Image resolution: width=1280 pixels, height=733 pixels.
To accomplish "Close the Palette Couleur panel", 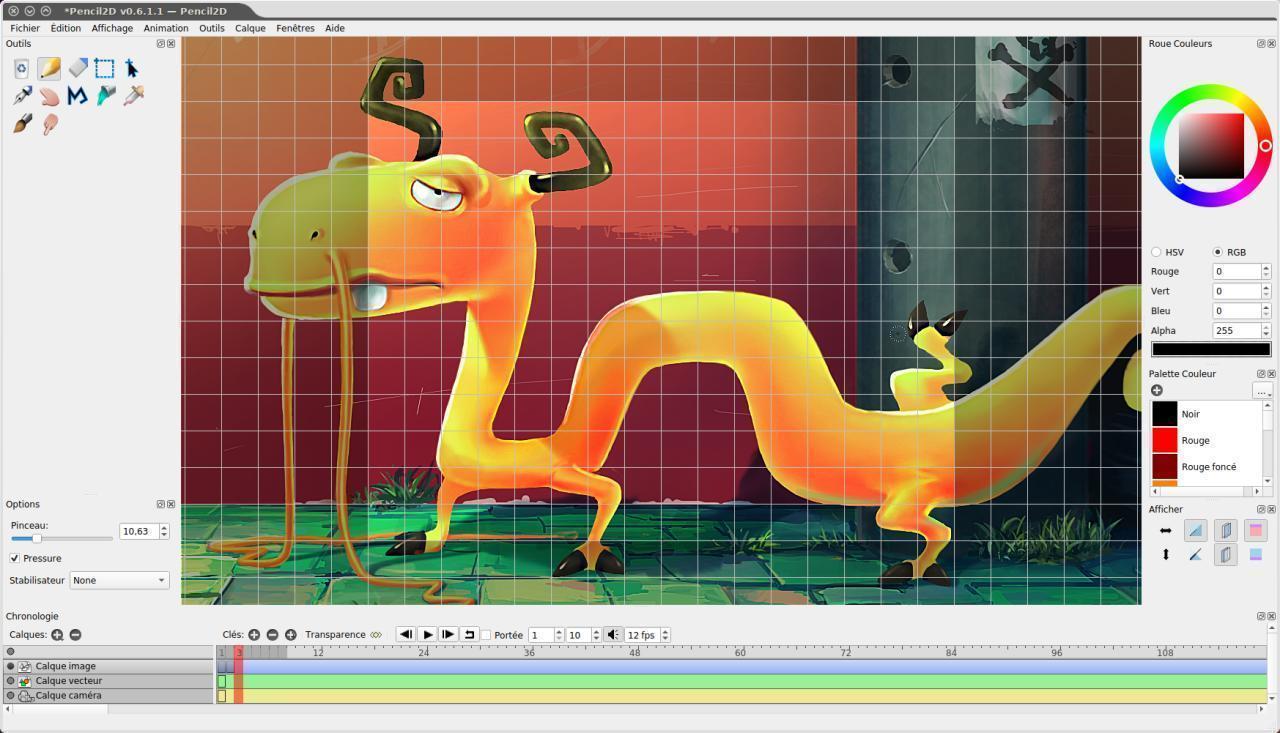I will (x=1272, y=374).
